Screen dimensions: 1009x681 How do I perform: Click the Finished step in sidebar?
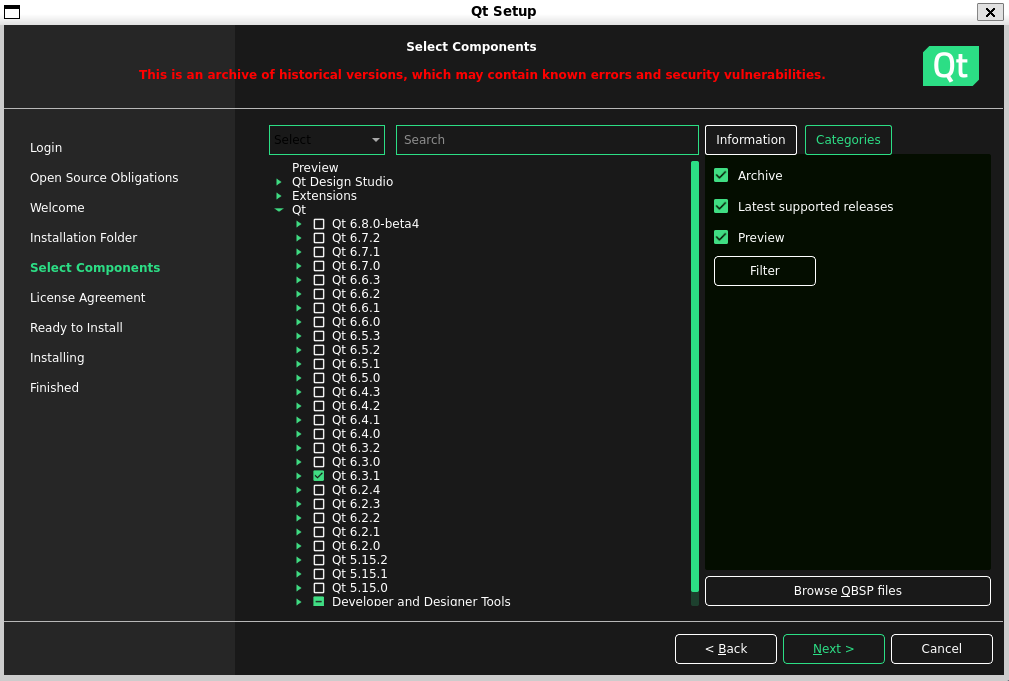[x=54, y=387]
